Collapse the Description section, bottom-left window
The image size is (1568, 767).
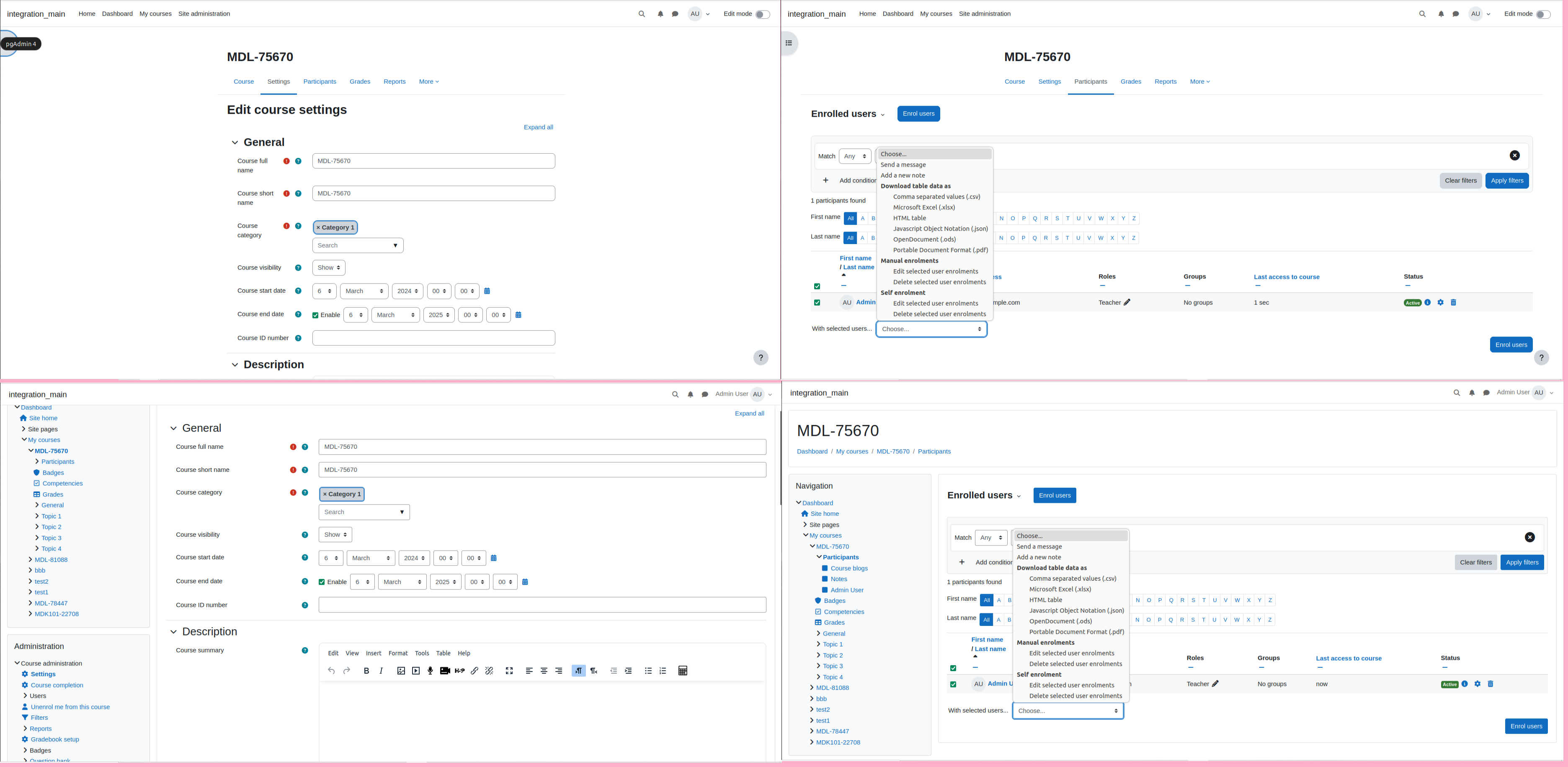173,632
